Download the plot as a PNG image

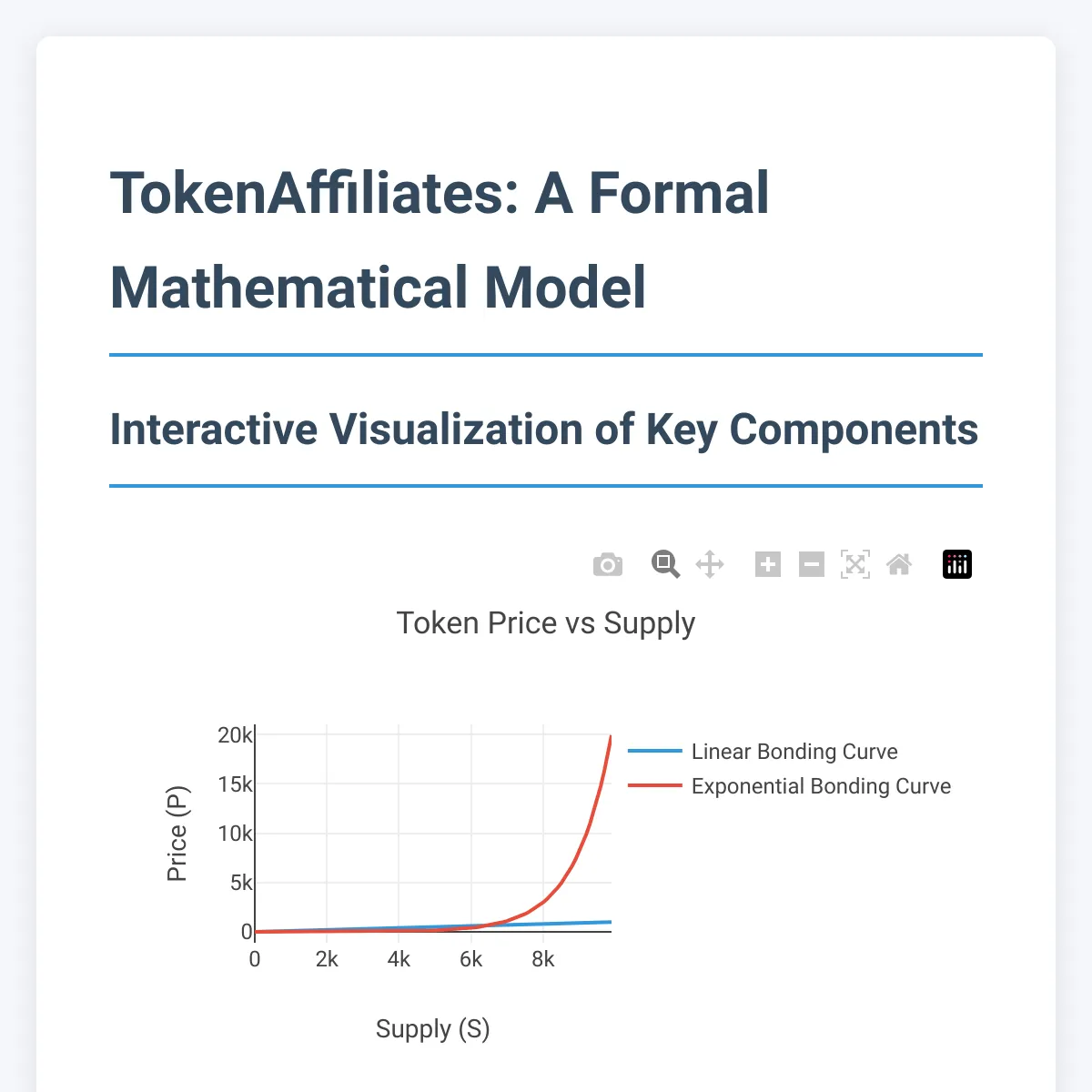coord(608,564)
